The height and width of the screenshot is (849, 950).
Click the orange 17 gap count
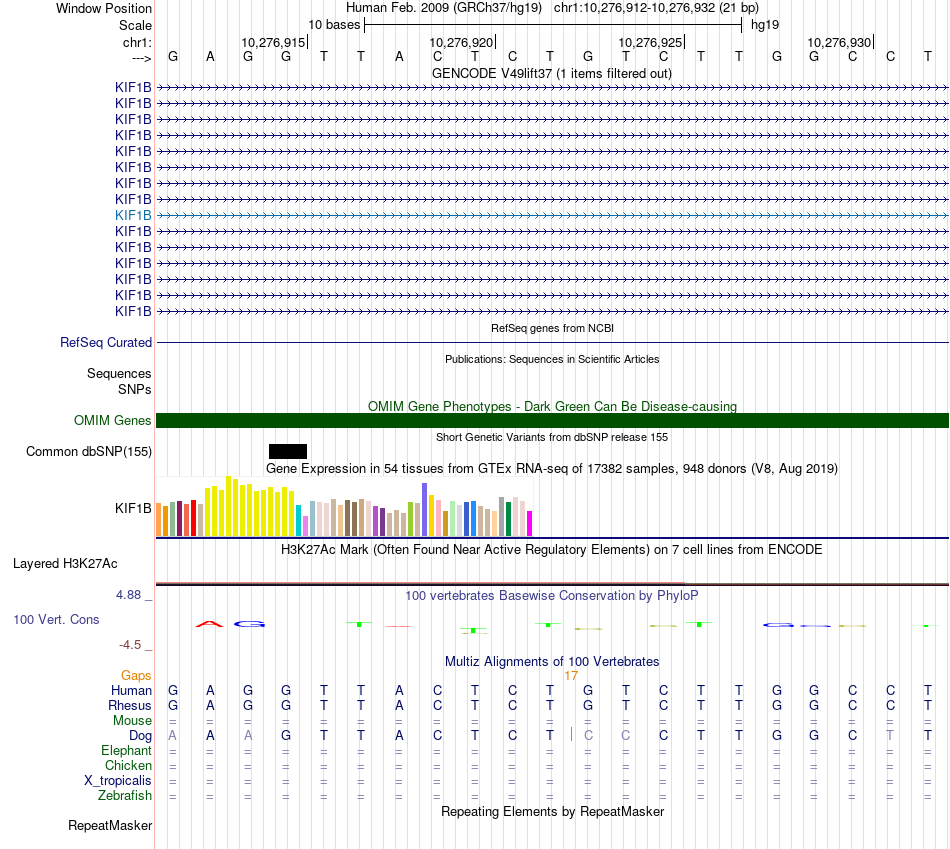point(571,676)
